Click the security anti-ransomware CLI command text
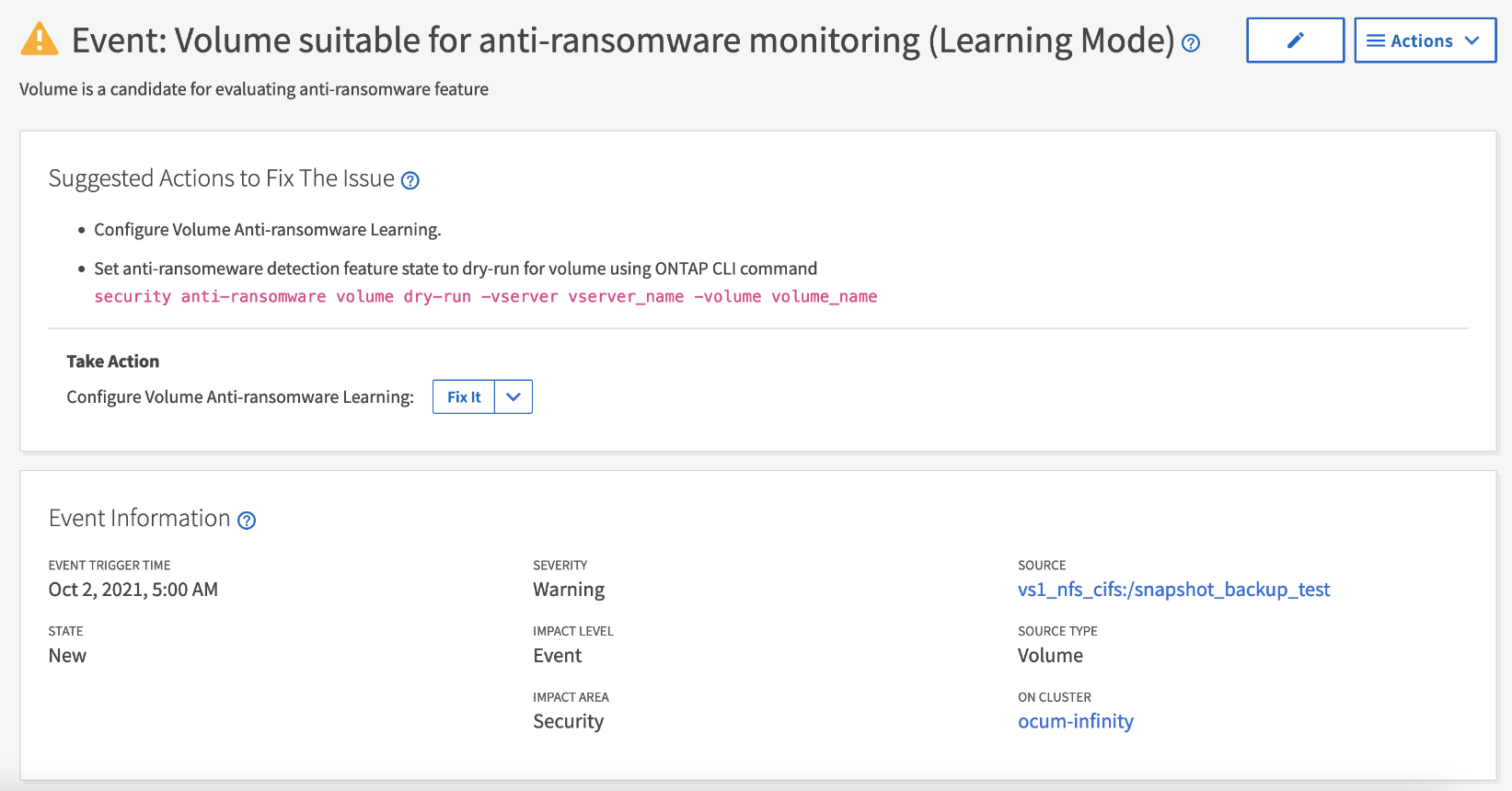The height and width of the screenshot is (791, 1512). click(485, 296)
